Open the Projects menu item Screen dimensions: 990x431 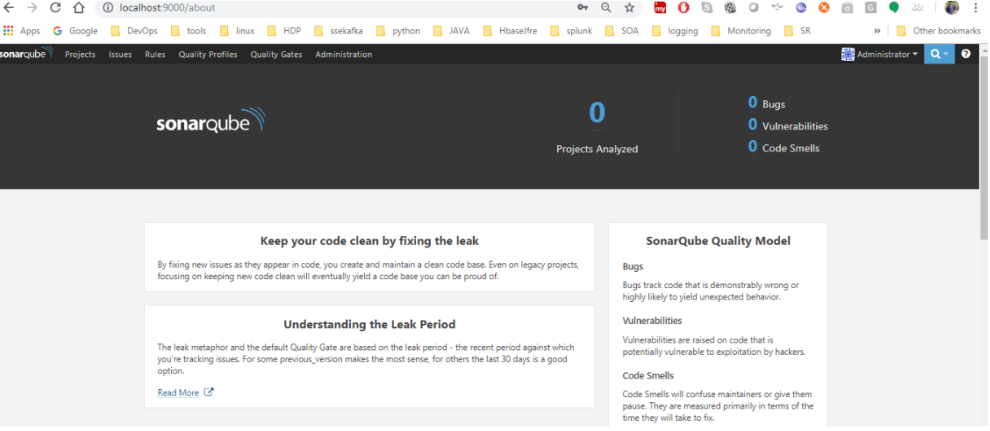click(80, 54)
